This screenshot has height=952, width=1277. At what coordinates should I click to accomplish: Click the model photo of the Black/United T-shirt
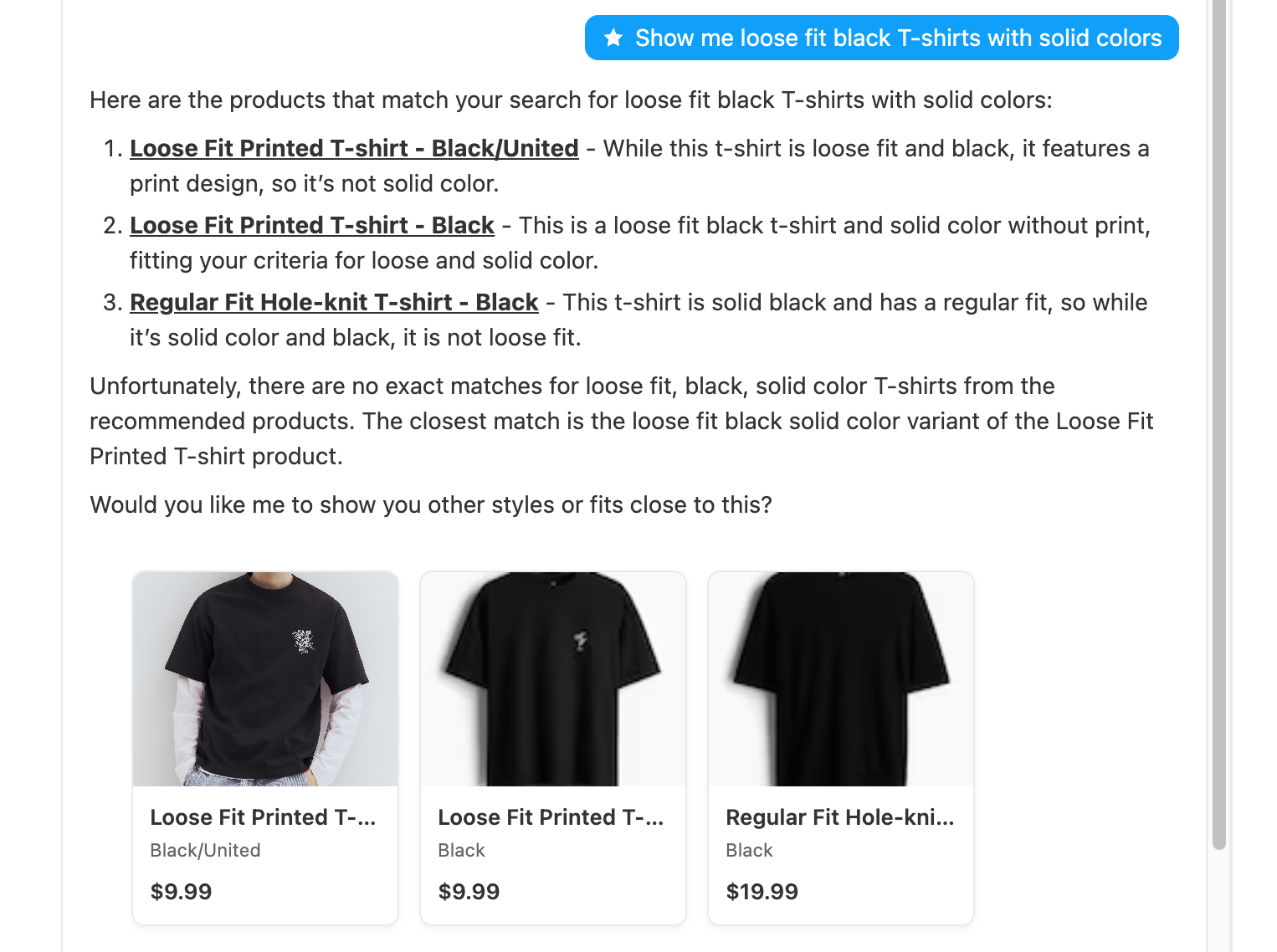click(265, 678)
